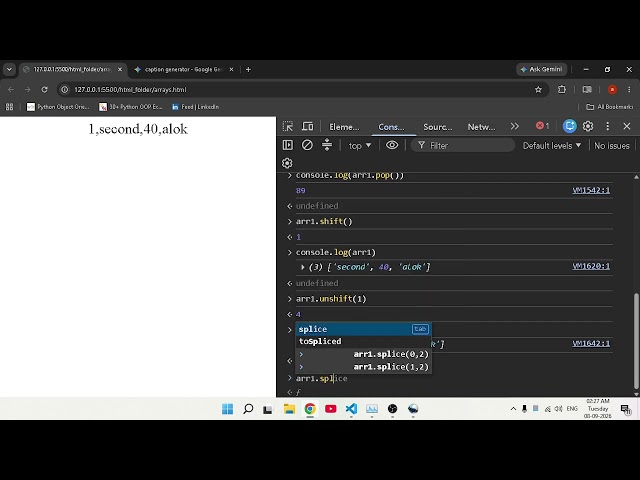Click the address bar URL

click(x=130, y=89)
